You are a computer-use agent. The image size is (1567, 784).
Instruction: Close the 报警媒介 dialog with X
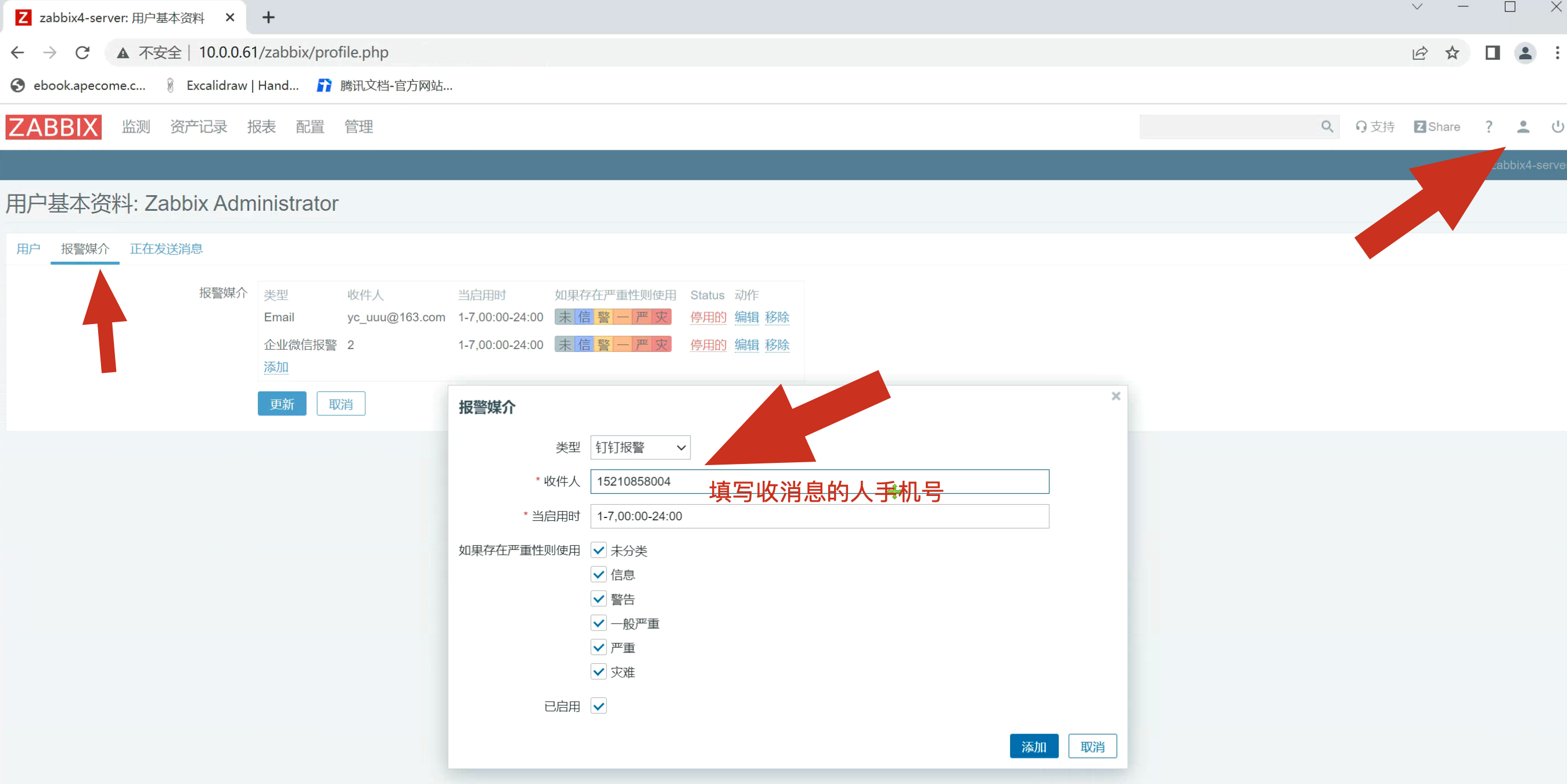(1116, 396)
